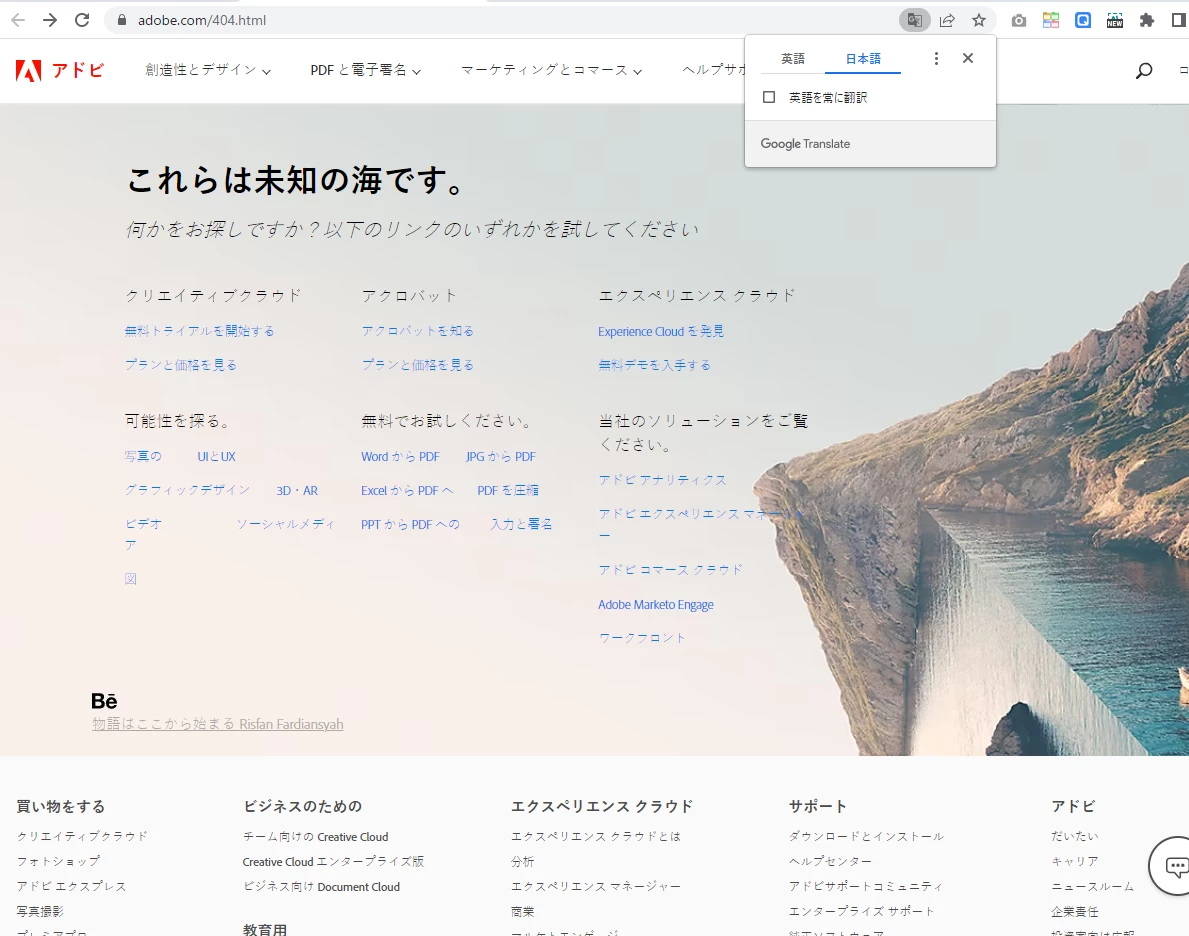Open the Experience Cloud を発見 link

coord(660,331)
